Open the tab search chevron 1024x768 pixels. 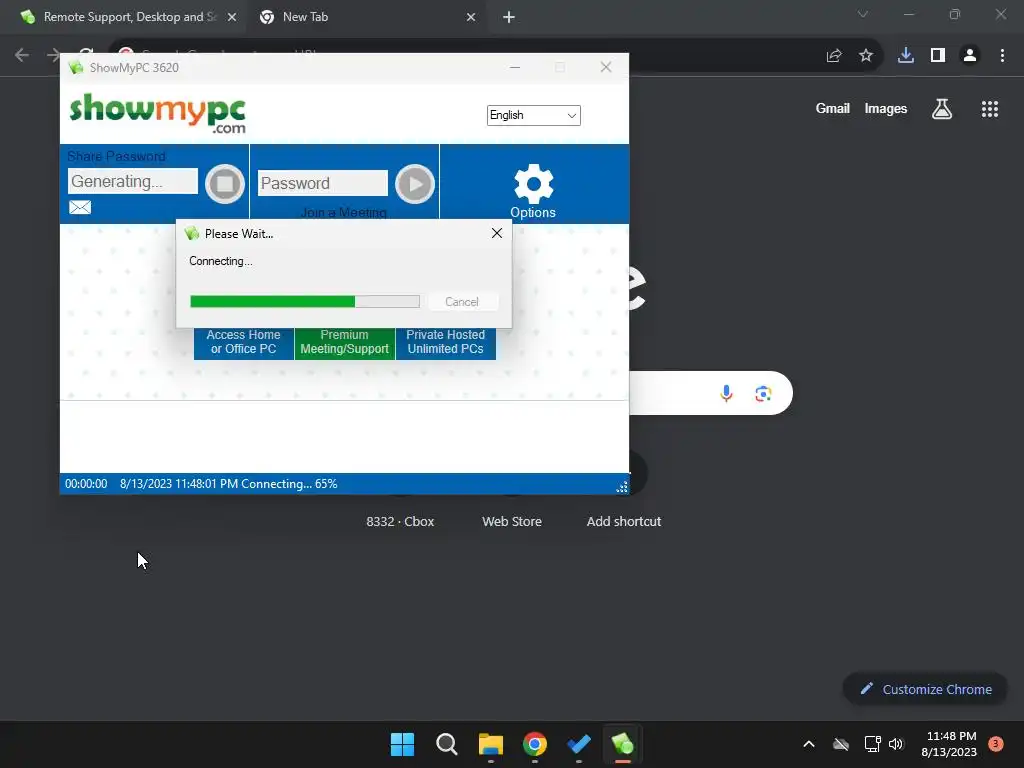click(x=863, y=14)
